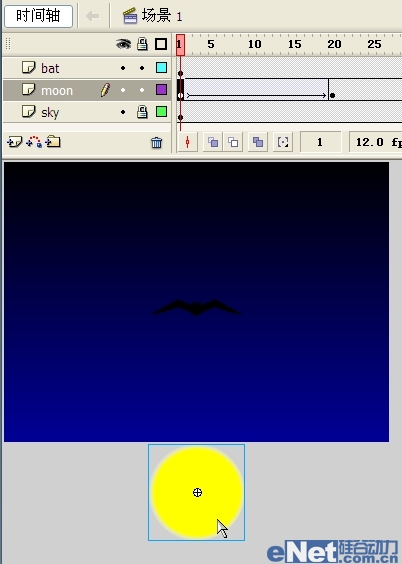Image resolution: width=402 pixels, height=564 pixels.
Task: Toggle visibility dot of bat layer
Action: 123,68
